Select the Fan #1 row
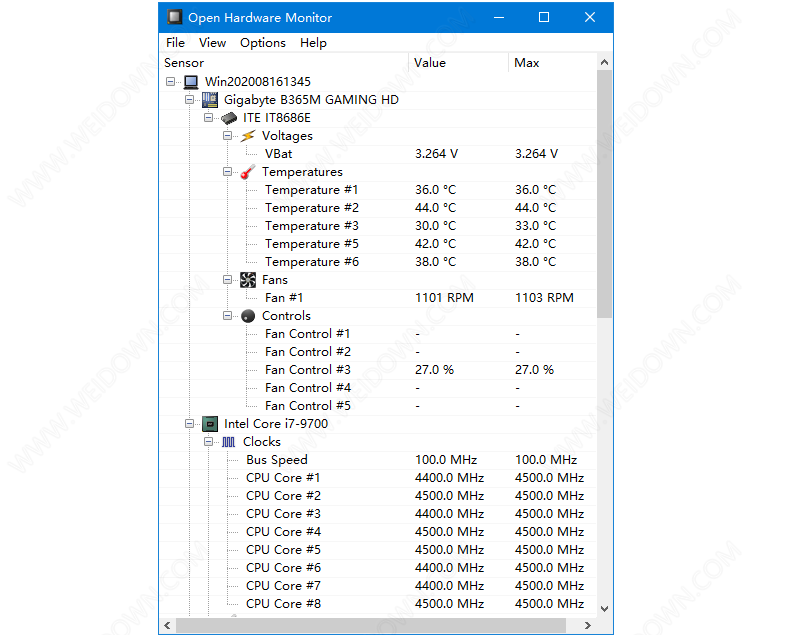The width and height of the screenshot is (790, 635). [x=378, y=298]
